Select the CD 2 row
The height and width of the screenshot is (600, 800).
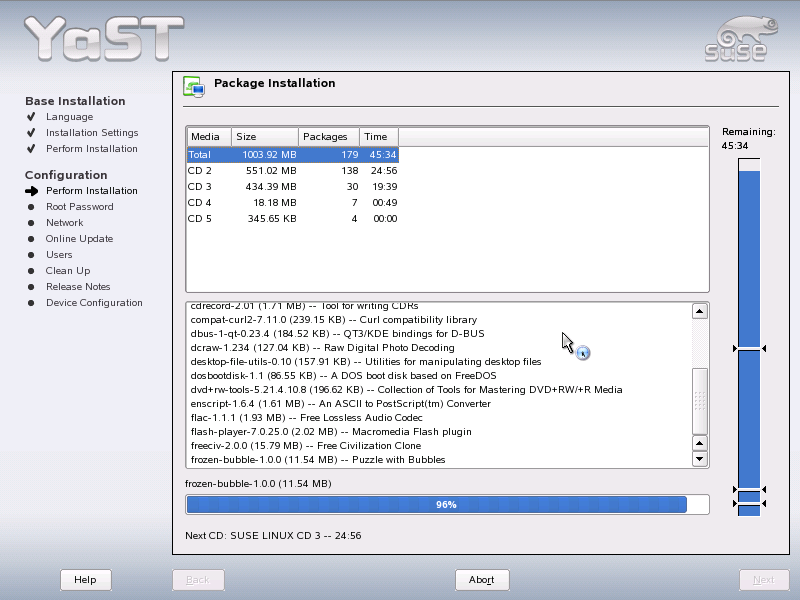[x=292, y=170]
